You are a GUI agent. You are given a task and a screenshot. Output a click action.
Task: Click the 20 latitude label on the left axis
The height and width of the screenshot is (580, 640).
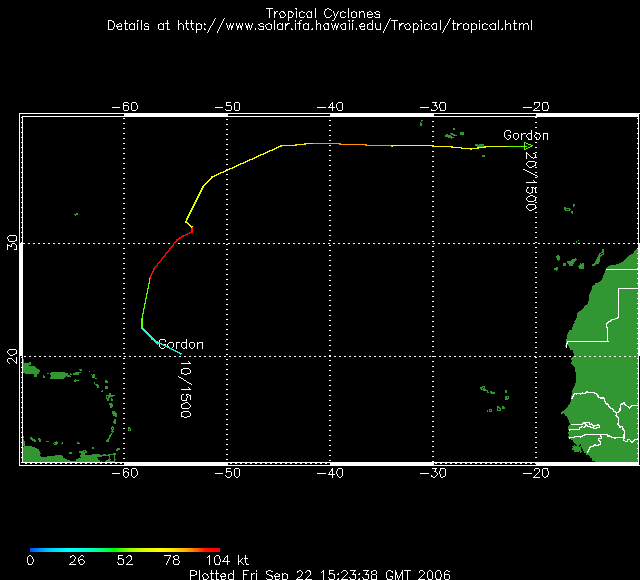click(x=12, y=357)
